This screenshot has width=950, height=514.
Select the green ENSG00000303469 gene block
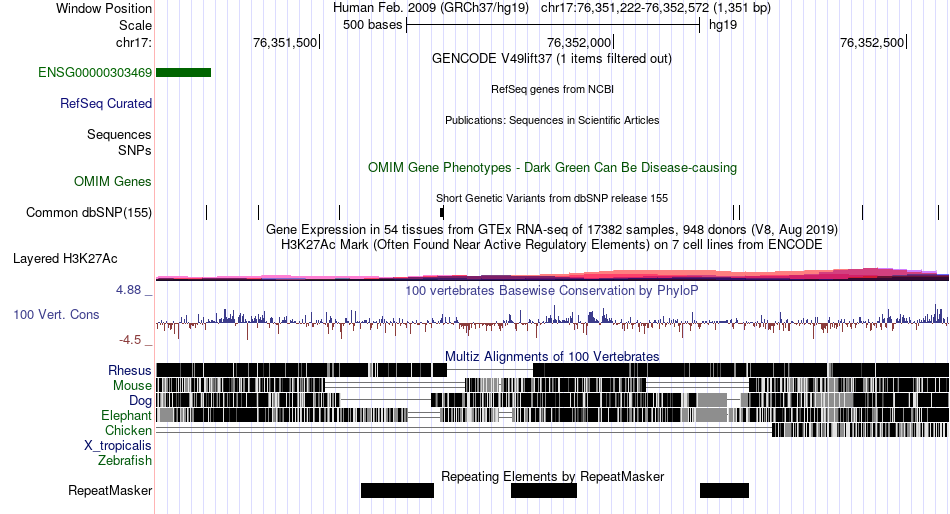coord(184,73)
